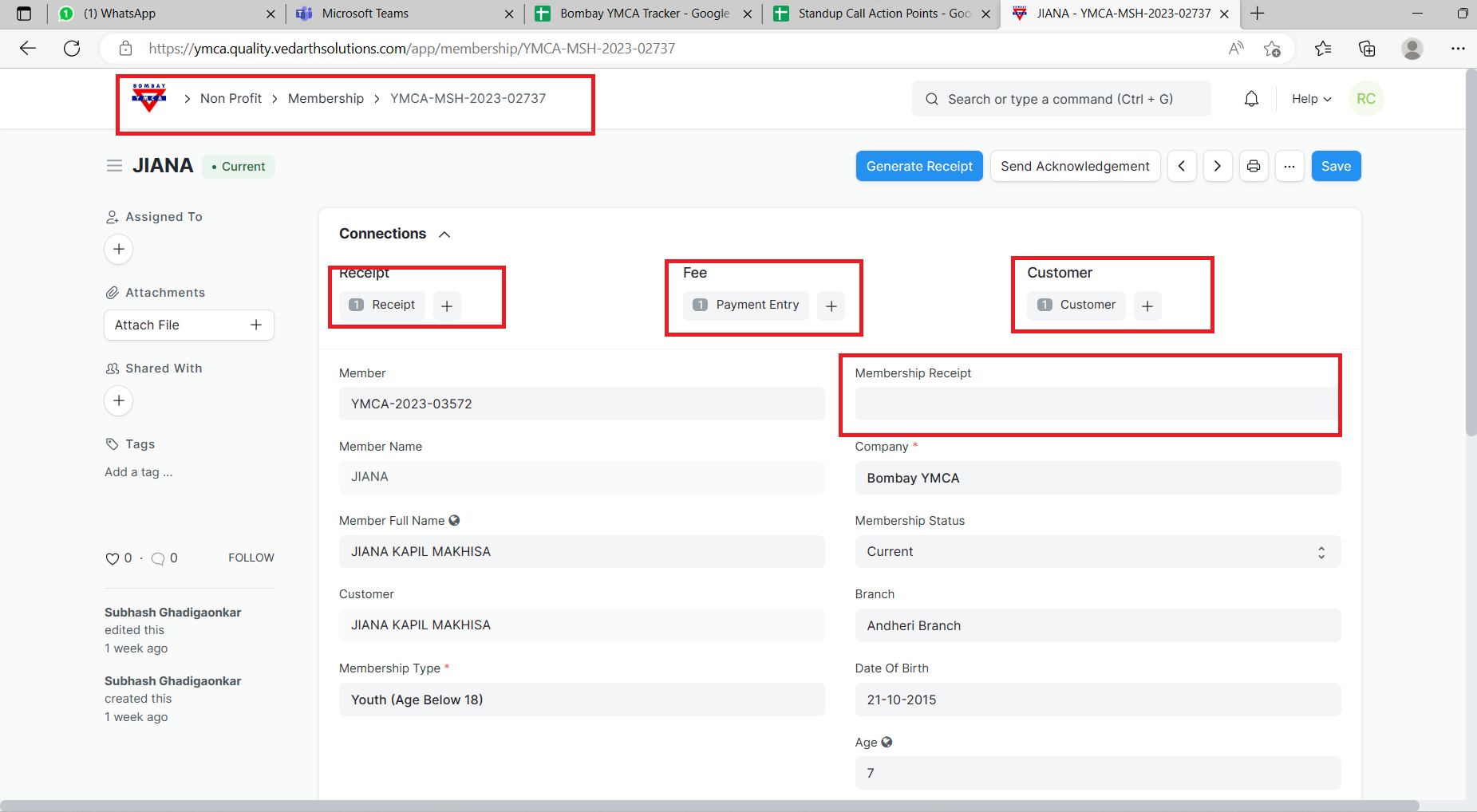
Task: Click the plus under Assigned To
Action: [x=119, y=249]
